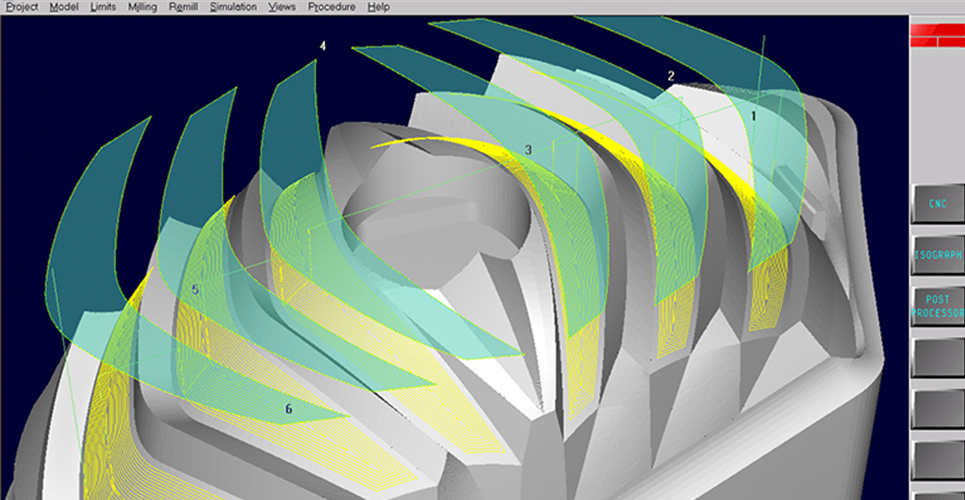This screenshot has width=965, height=500.
Task: Click the Views menu
Action: click(x=282, y=7)
